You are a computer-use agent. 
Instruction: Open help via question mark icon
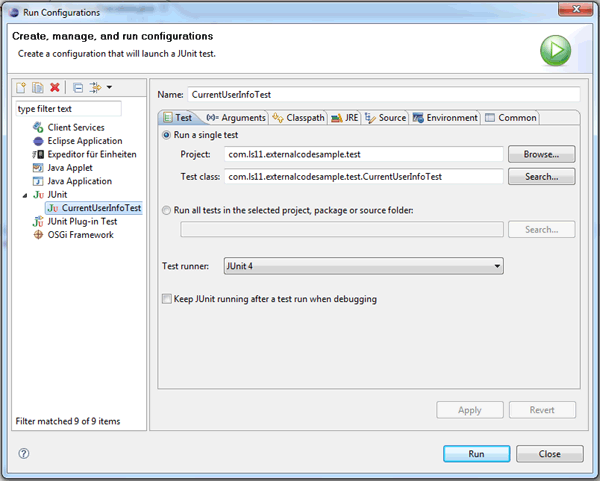[x=24, y=453]
